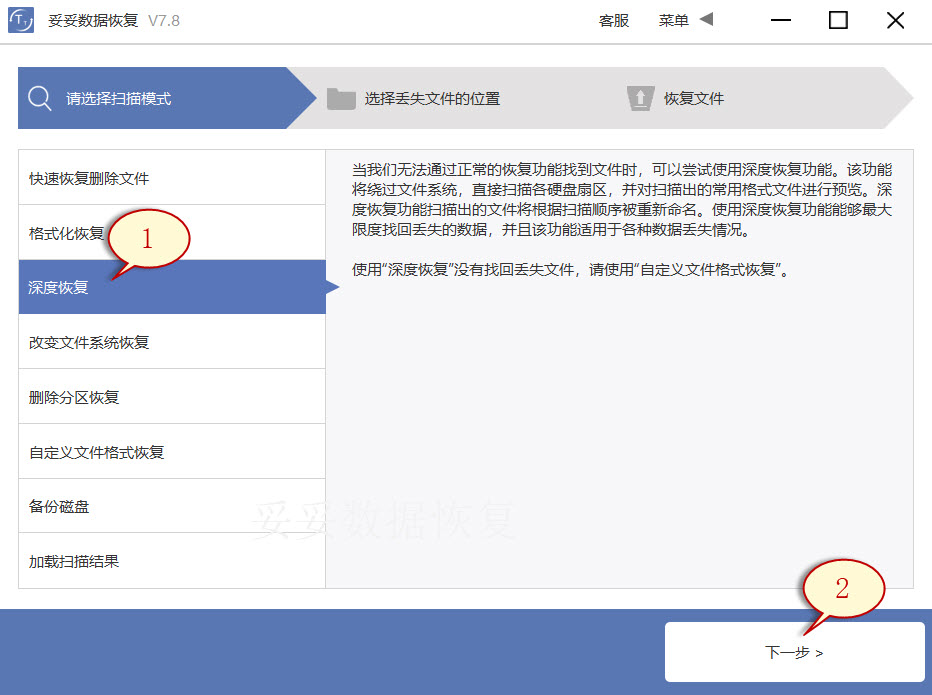The image size is (932, 695).
Task: Click the folder icon for file location step
Action: click(x=341, y=99)
